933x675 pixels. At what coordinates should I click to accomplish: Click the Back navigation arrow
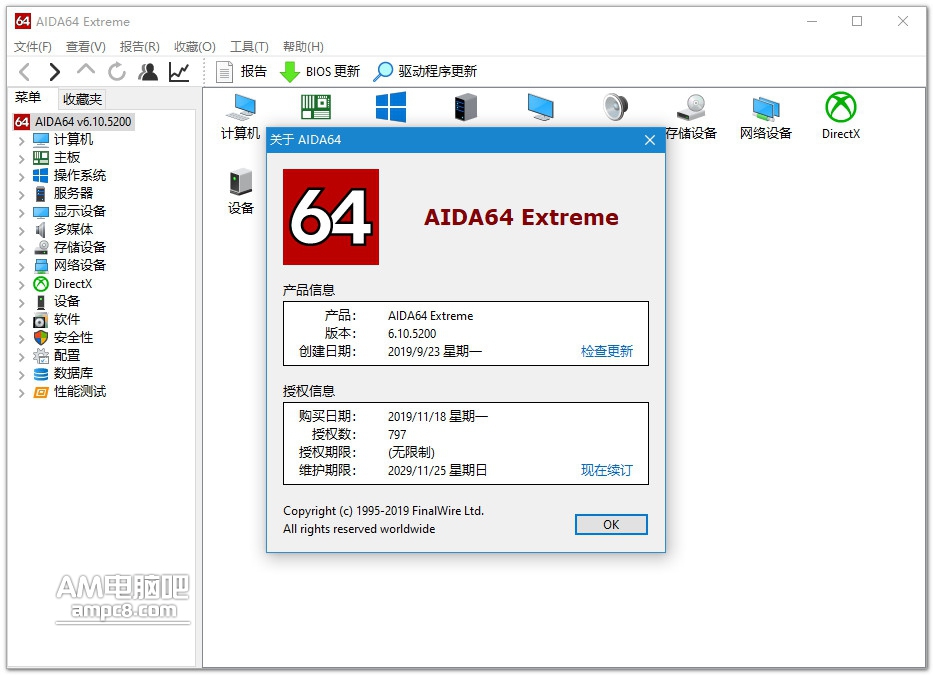pyautogui.click(x=24, y=72)
